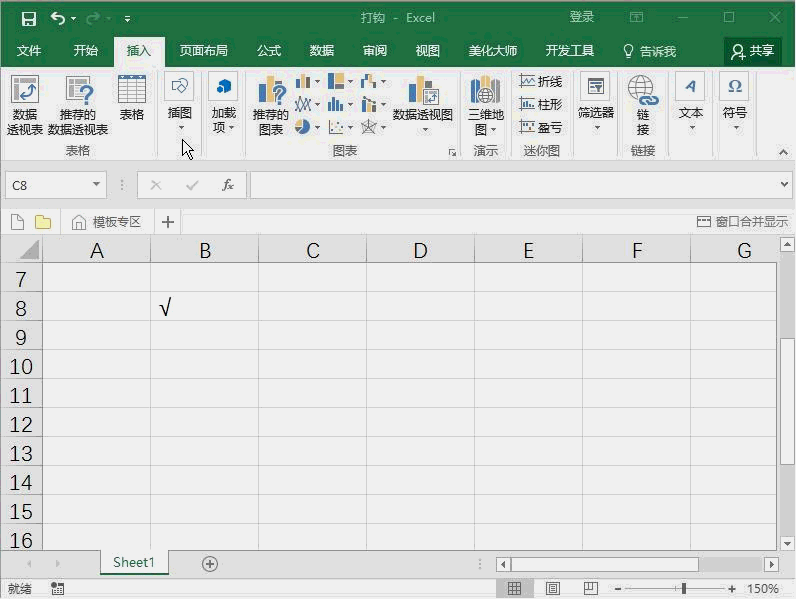The width and height of the screenshot is (796, 599).
Task: Click 登录 to sign in
Action: click(x=582, y=17)
